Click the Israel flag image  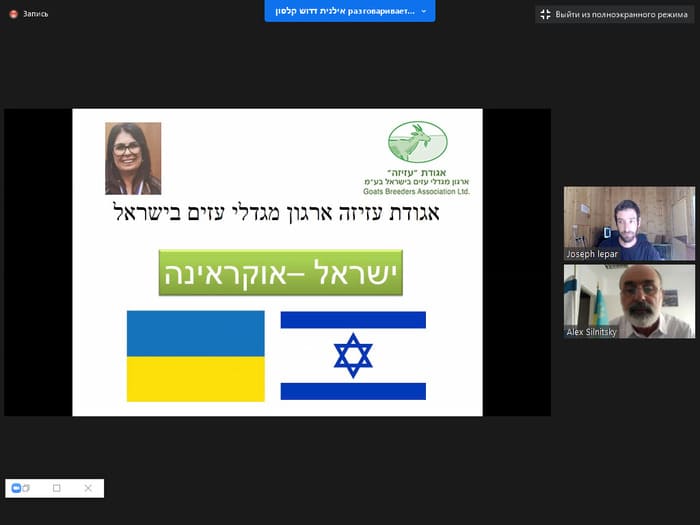click(353, 356)
